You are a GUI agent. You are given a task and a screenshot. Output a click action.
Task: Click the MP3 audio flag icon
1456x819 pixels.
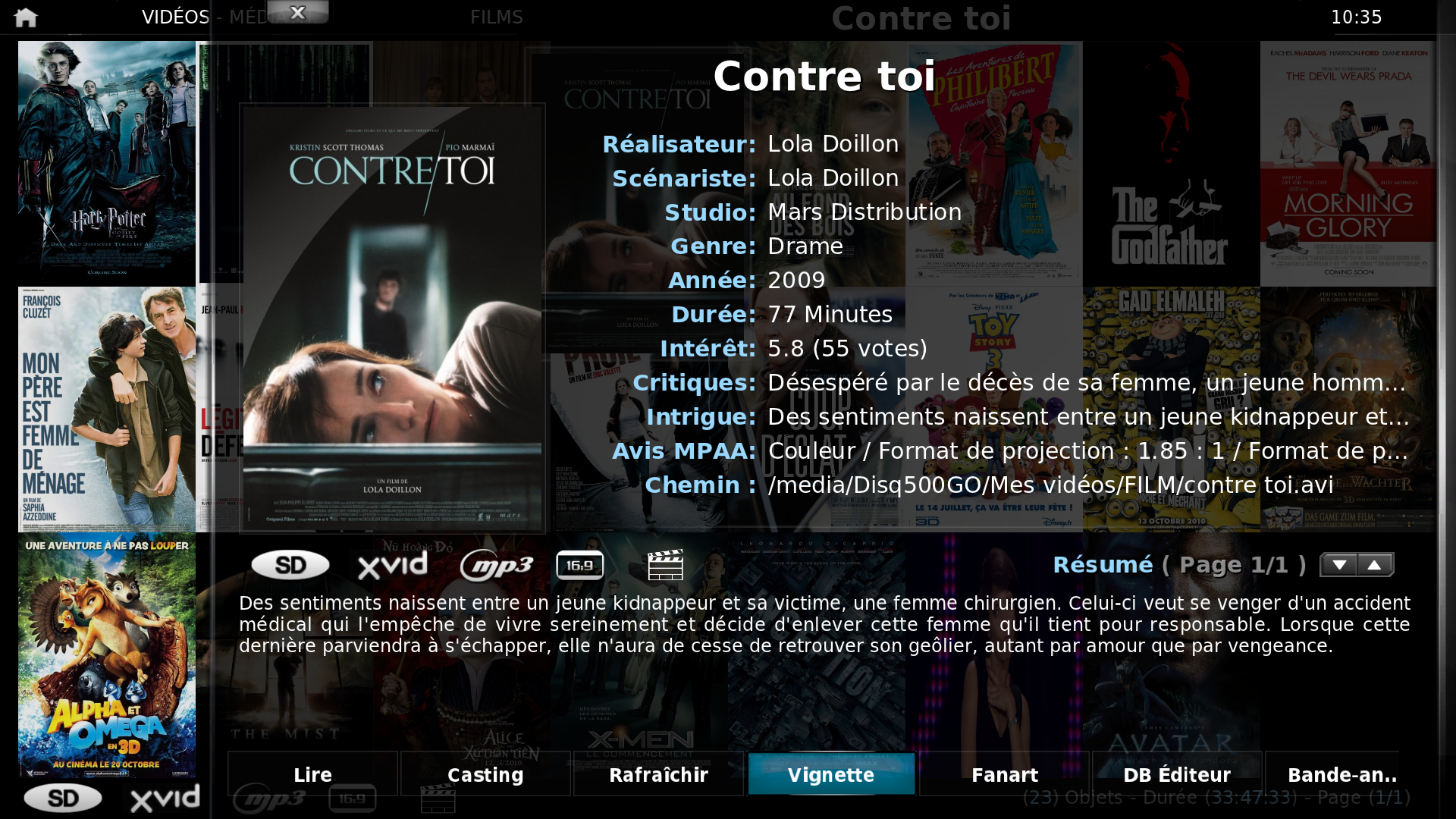click(x=497, y=566)
